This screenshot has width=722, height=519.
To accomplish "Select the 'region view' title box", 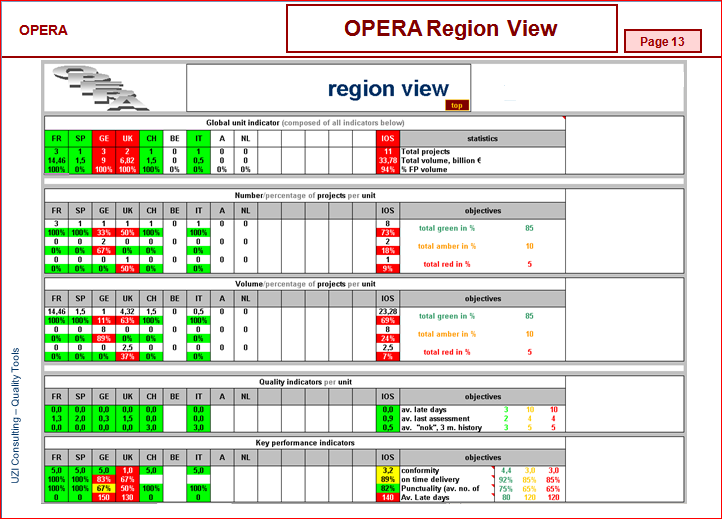I will [x=387, y=87].
